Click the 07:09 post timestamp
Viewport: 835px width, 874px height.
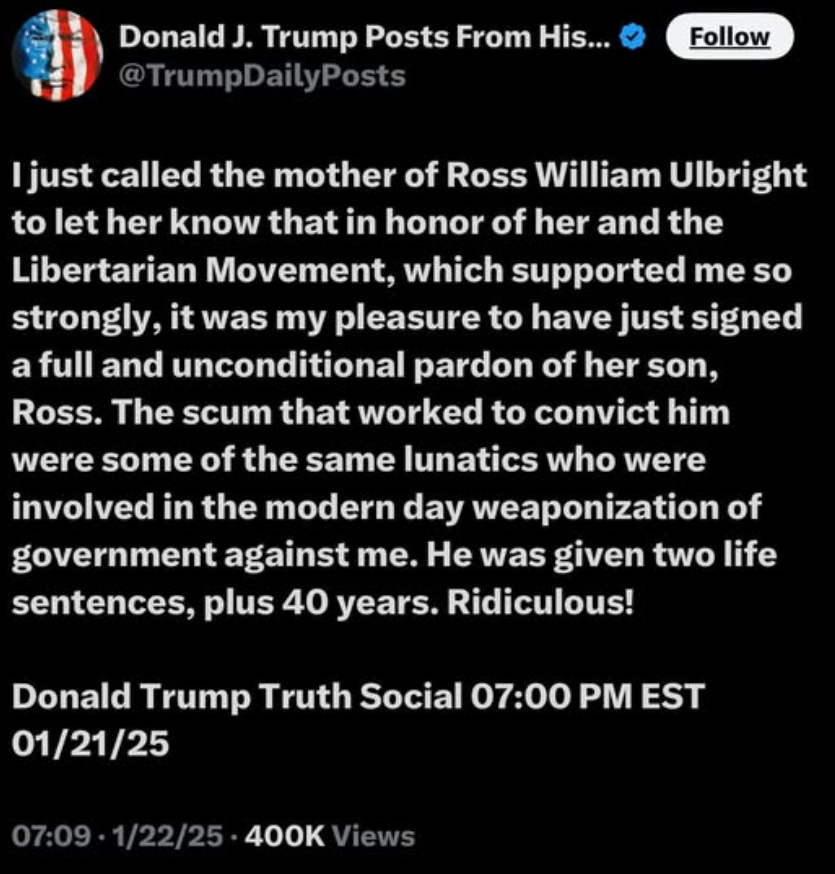51,836
